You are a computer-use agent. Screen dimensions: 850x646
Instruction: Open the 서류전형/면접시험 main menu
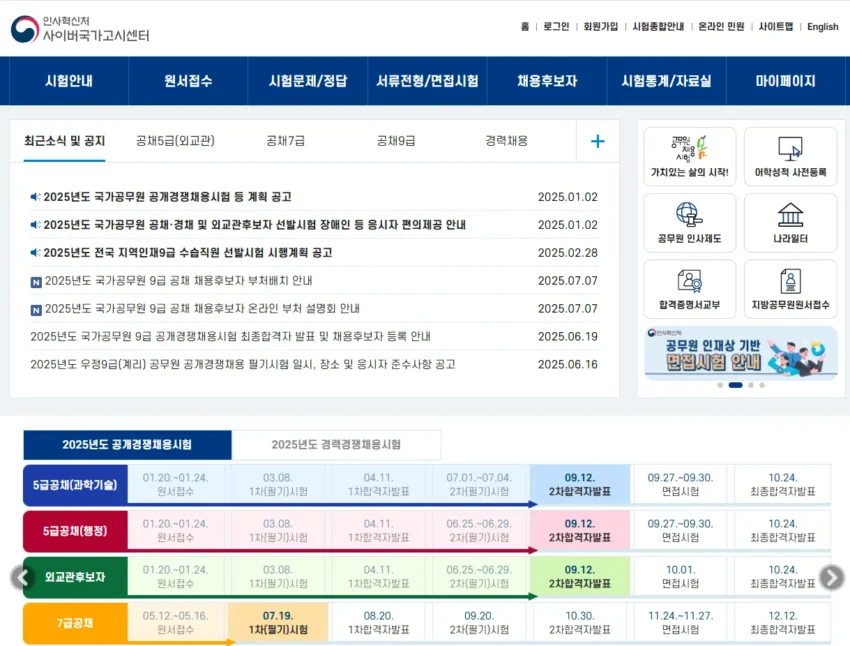point(427,81)
